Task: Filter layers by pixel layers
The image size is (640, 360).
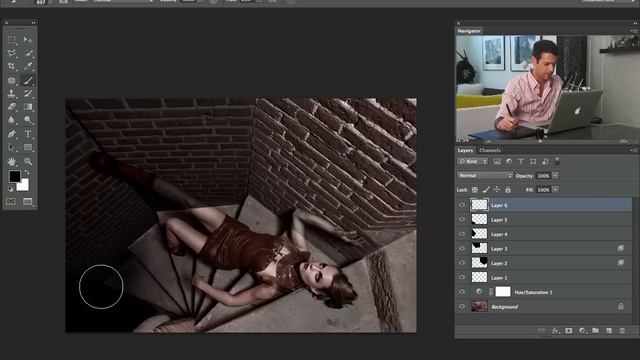Action: pos(497,162)
